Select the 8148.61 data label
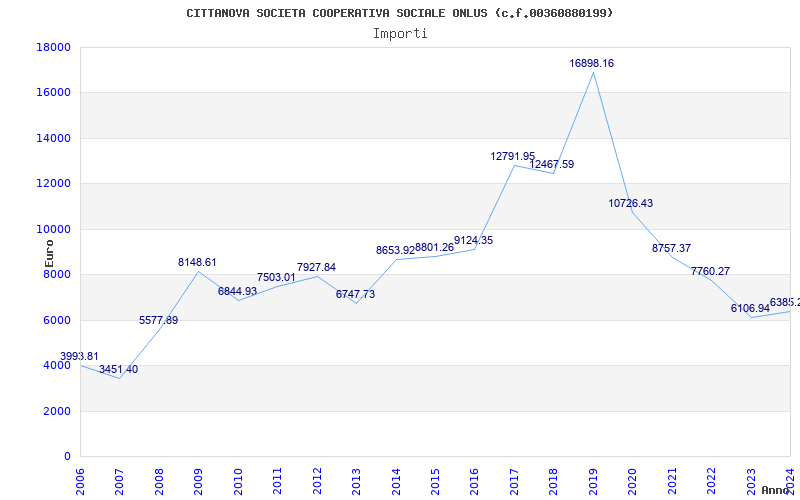 click(197, 262)
